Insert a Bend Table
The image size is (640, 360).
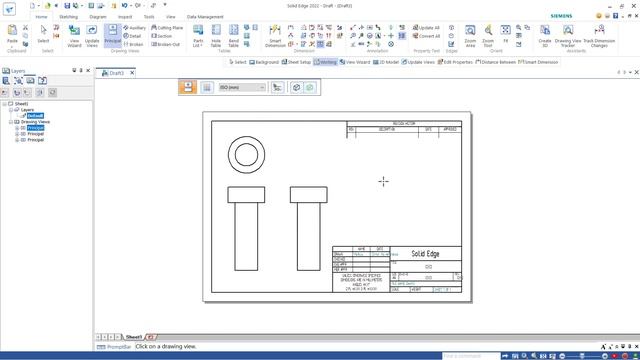233,36
